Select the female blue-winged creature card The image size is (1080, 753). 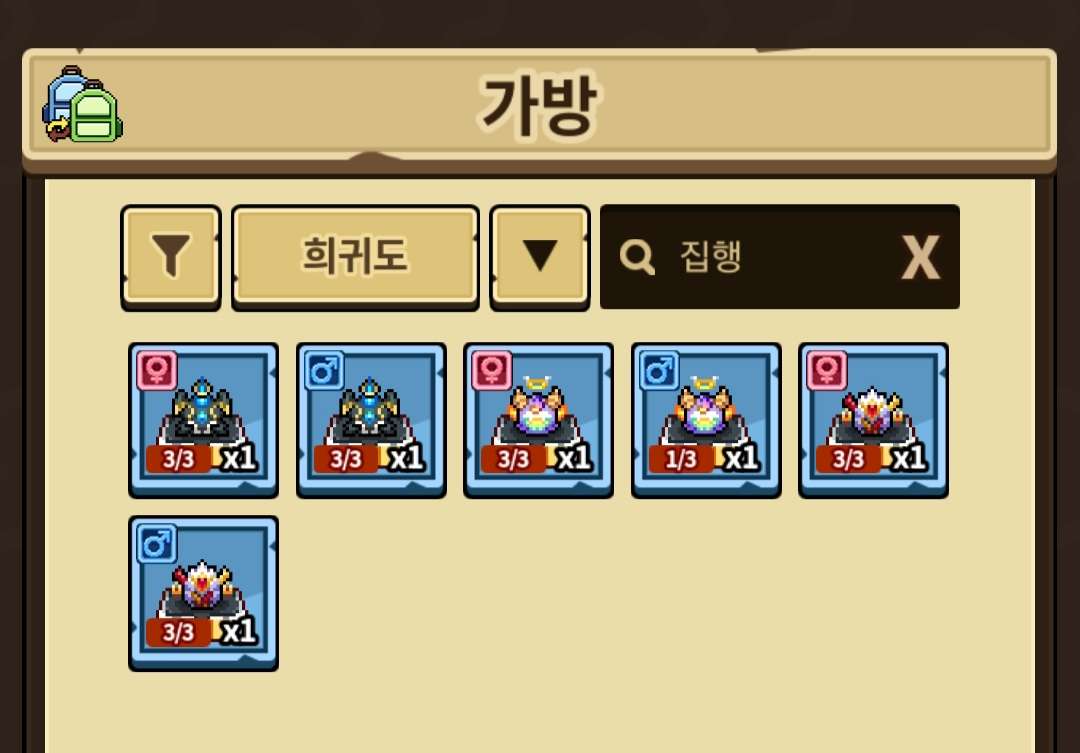point(204,420)
